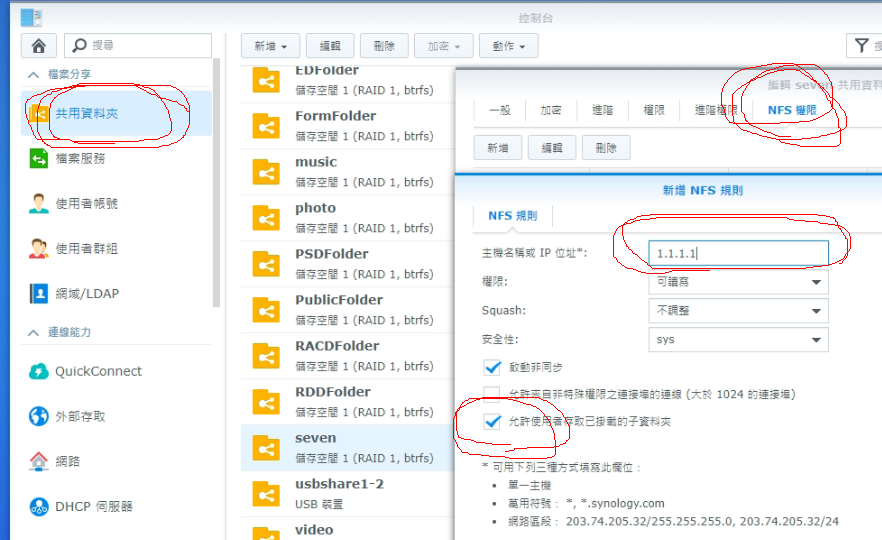Select the FormFolder share icon

point(266,126)
